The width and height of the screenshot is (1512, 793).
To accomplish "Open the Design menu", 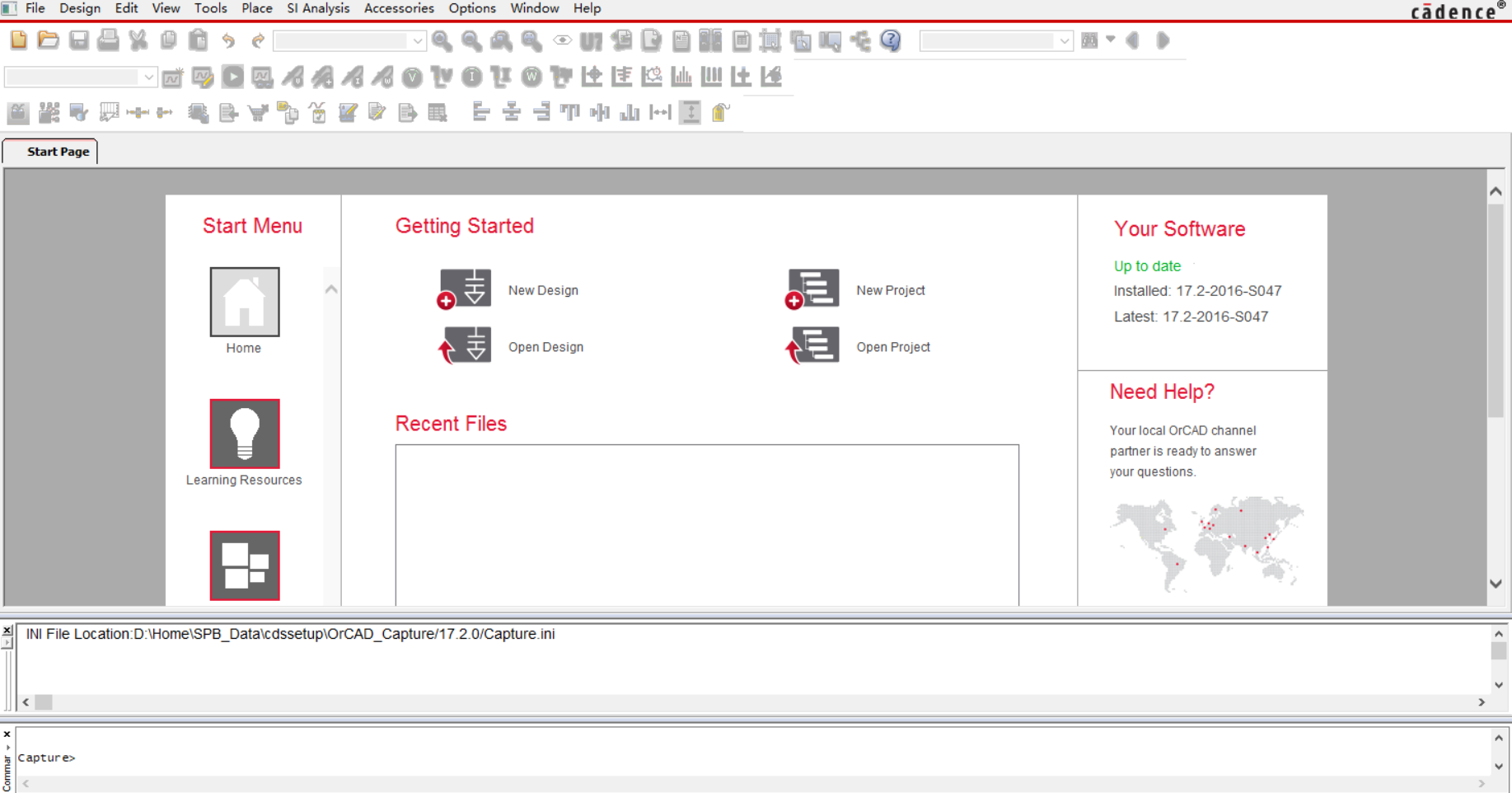I will coord(80,8).
